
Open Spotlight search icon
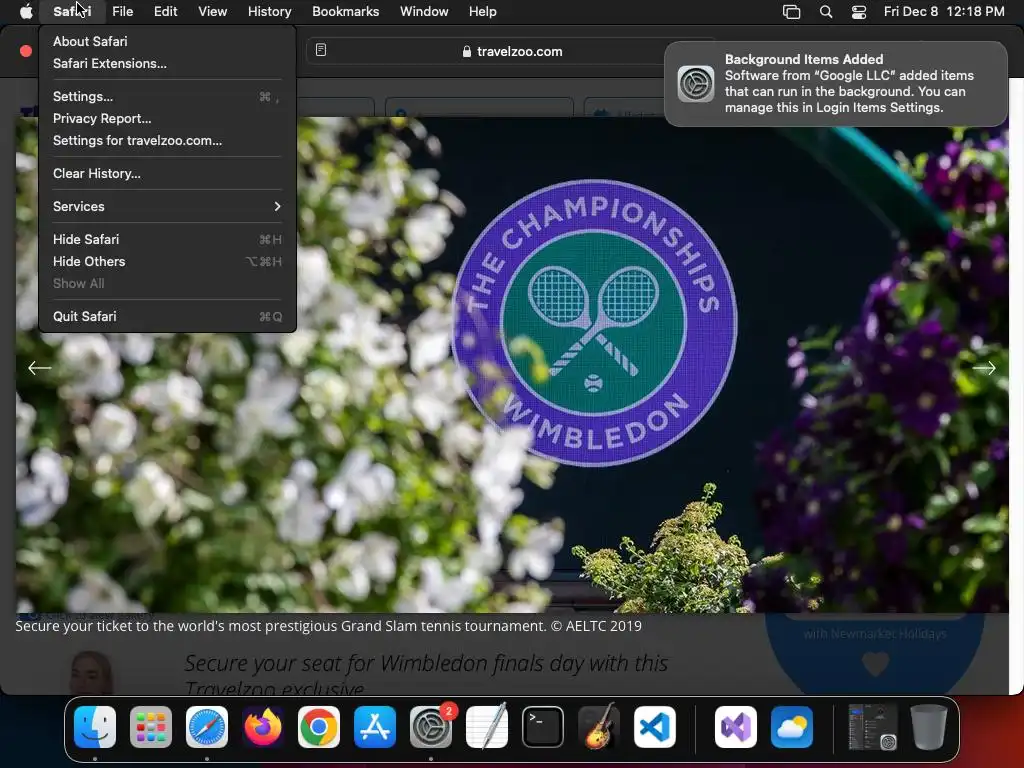click(825, 12)
